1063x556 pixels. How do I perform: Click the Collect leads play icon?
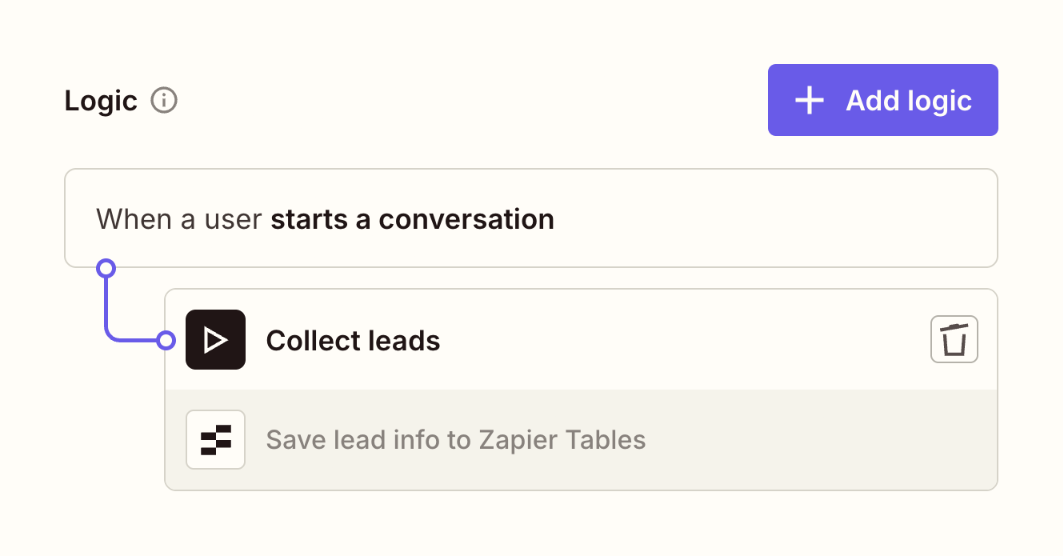click(x=216, y=340)
